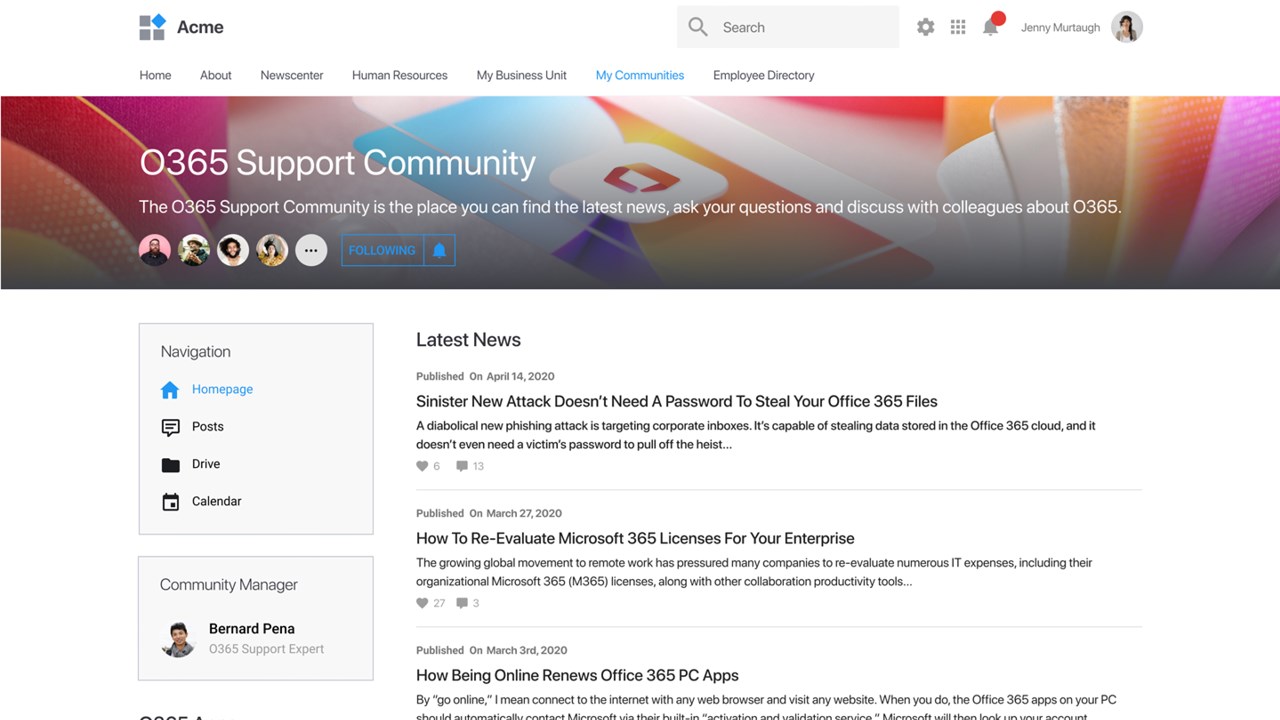The image size is (1280, 720).
Task: Click Jenny Murtaugh user name
Action: pos(1060,28)
